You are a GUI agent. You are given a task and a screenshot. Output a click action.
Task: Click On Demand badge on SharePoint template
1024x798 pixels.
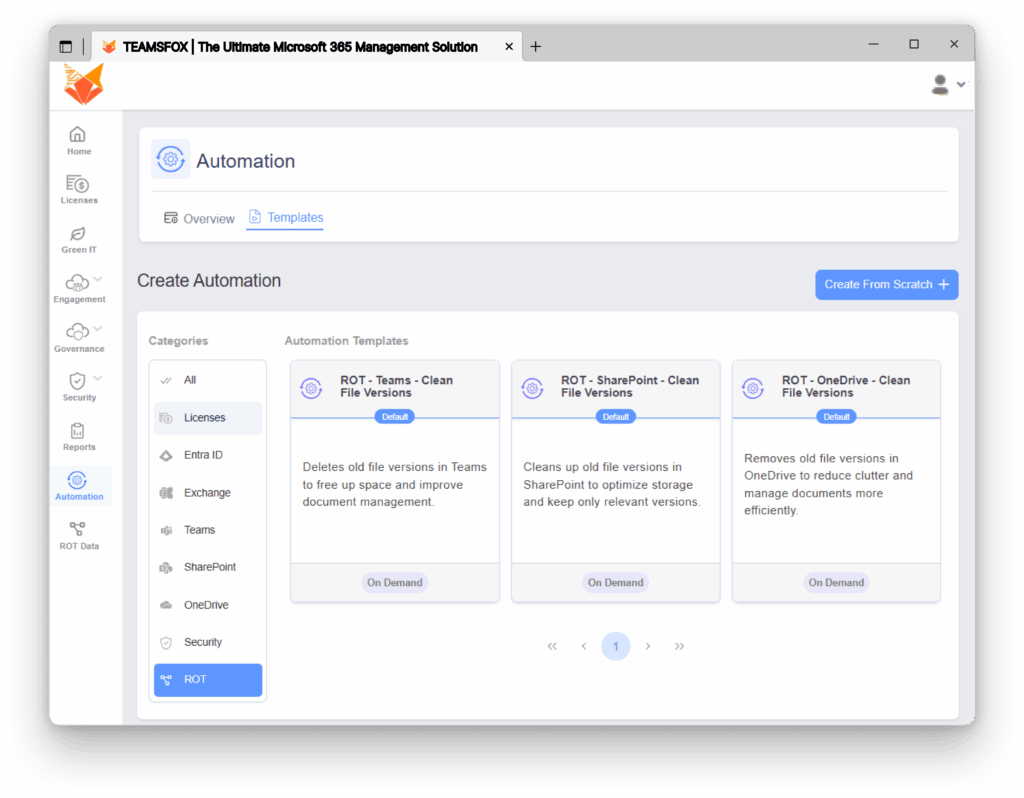pyautogui.click(x=615, y=583)
